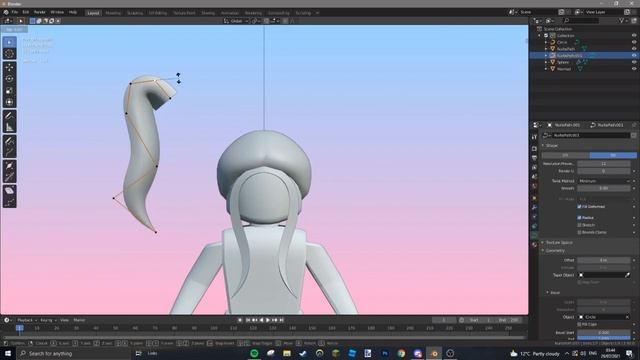Click the Offset value field
Viewport: 640px width, 360px height.
[604, 260]
